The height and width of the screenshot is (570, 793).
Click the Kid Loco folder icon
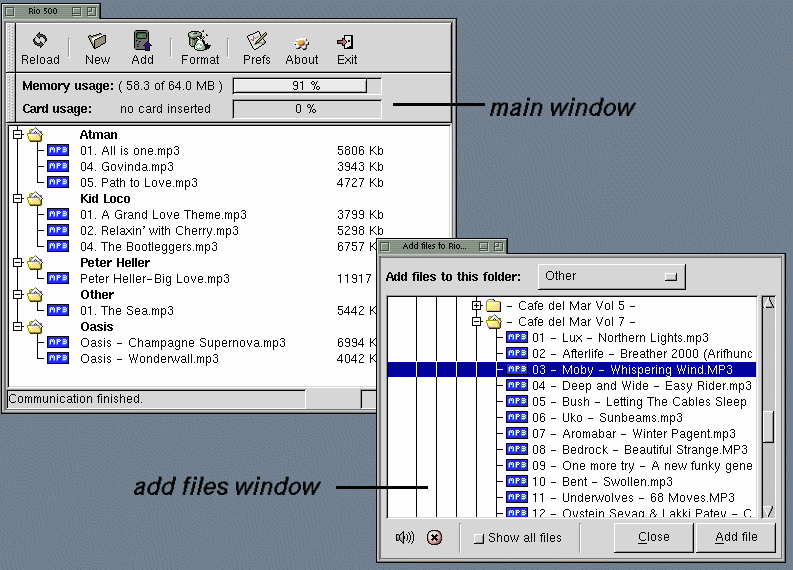[x=35, y=198]
